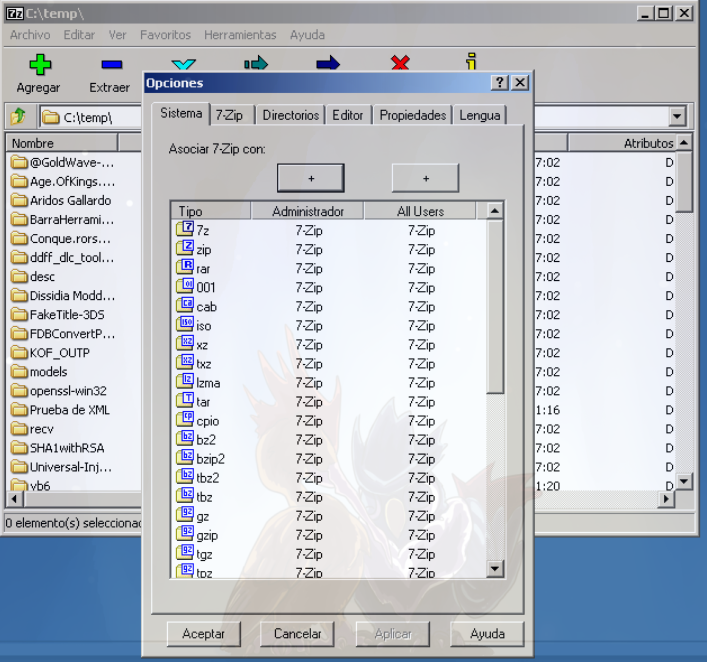707x662 pixels.
Task: Select the 7z file type icon
Action: point(184,229)
